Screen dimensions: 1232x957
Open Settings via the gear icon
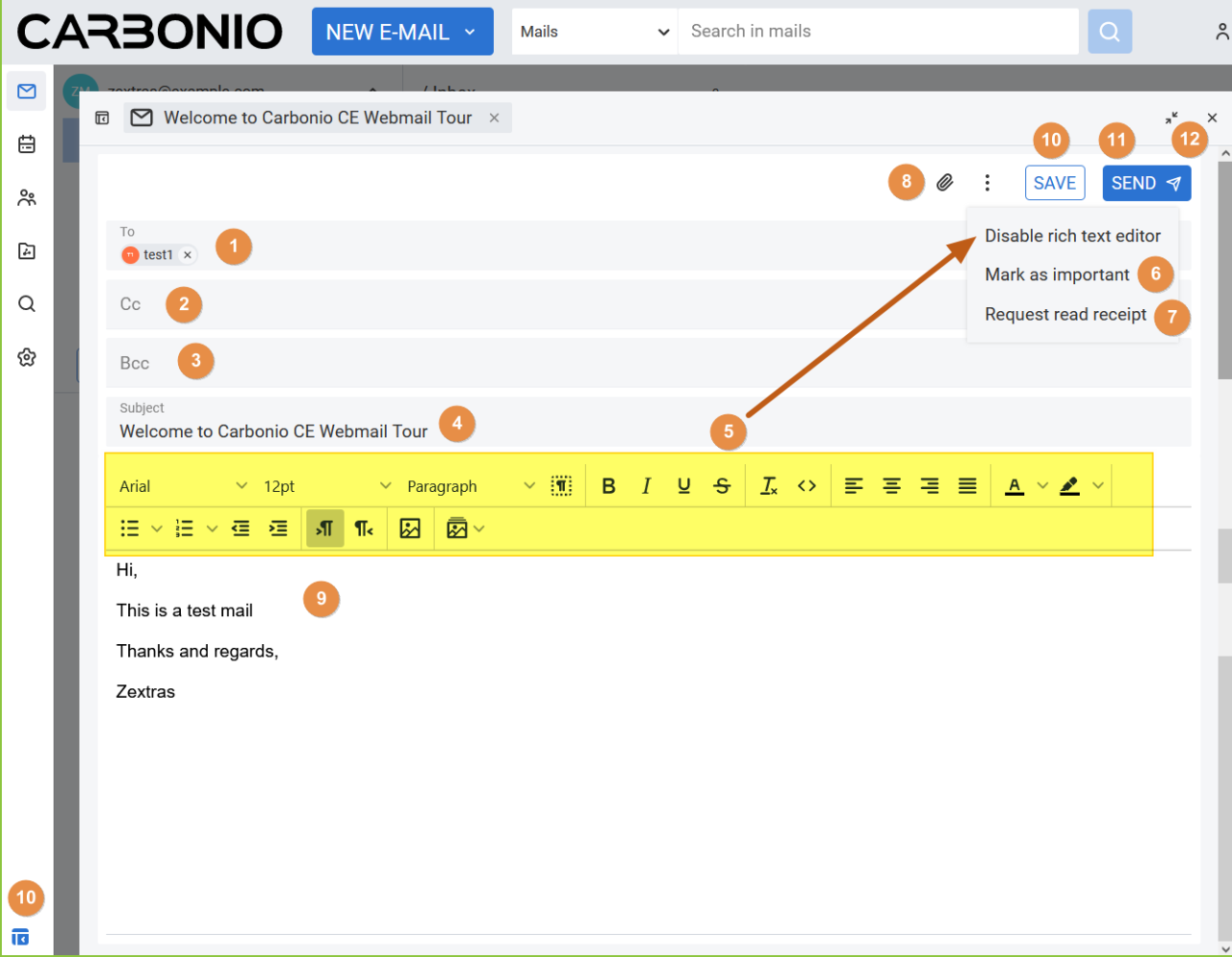point(26,356)
